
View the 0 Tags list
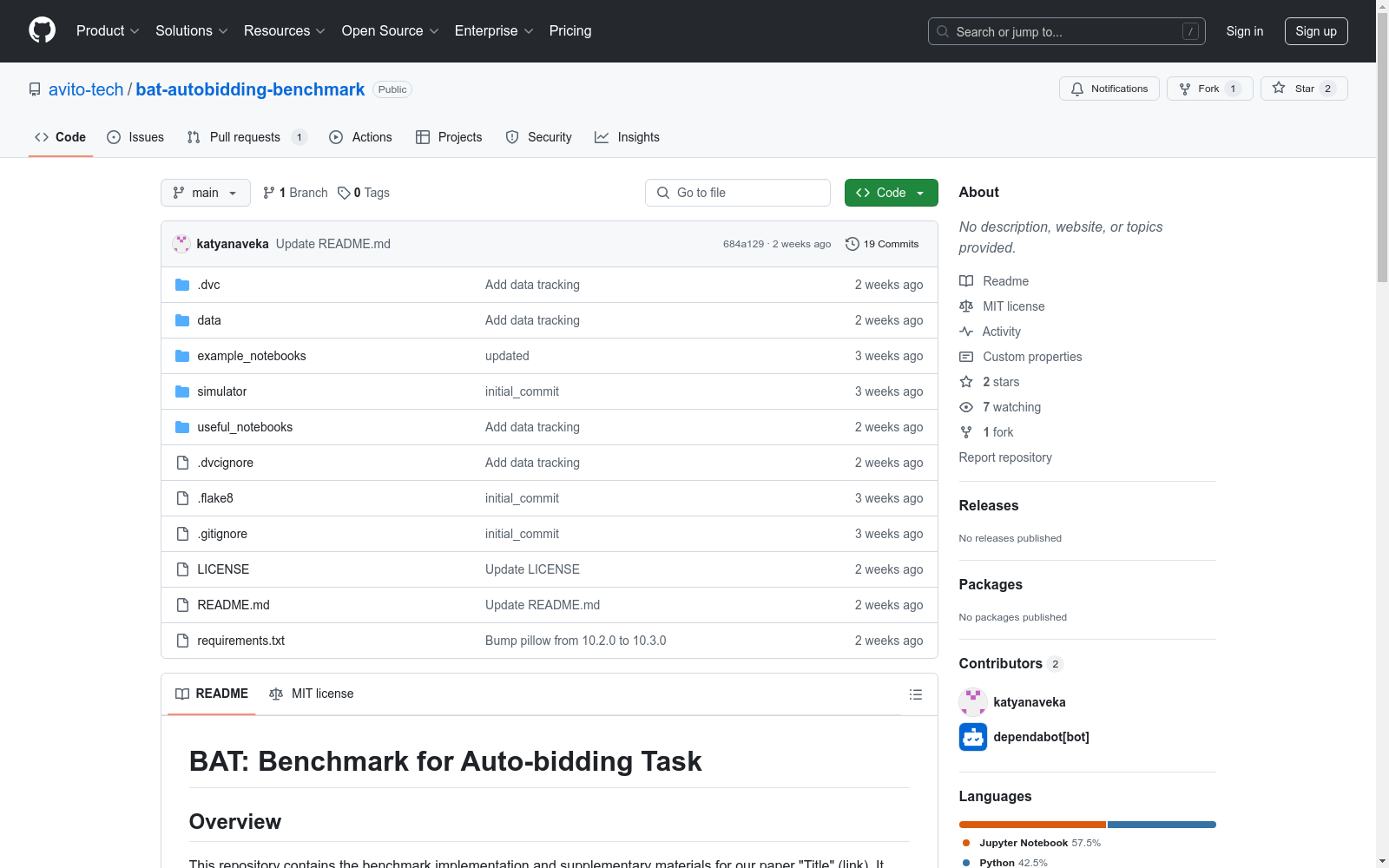tap(364, 193)
